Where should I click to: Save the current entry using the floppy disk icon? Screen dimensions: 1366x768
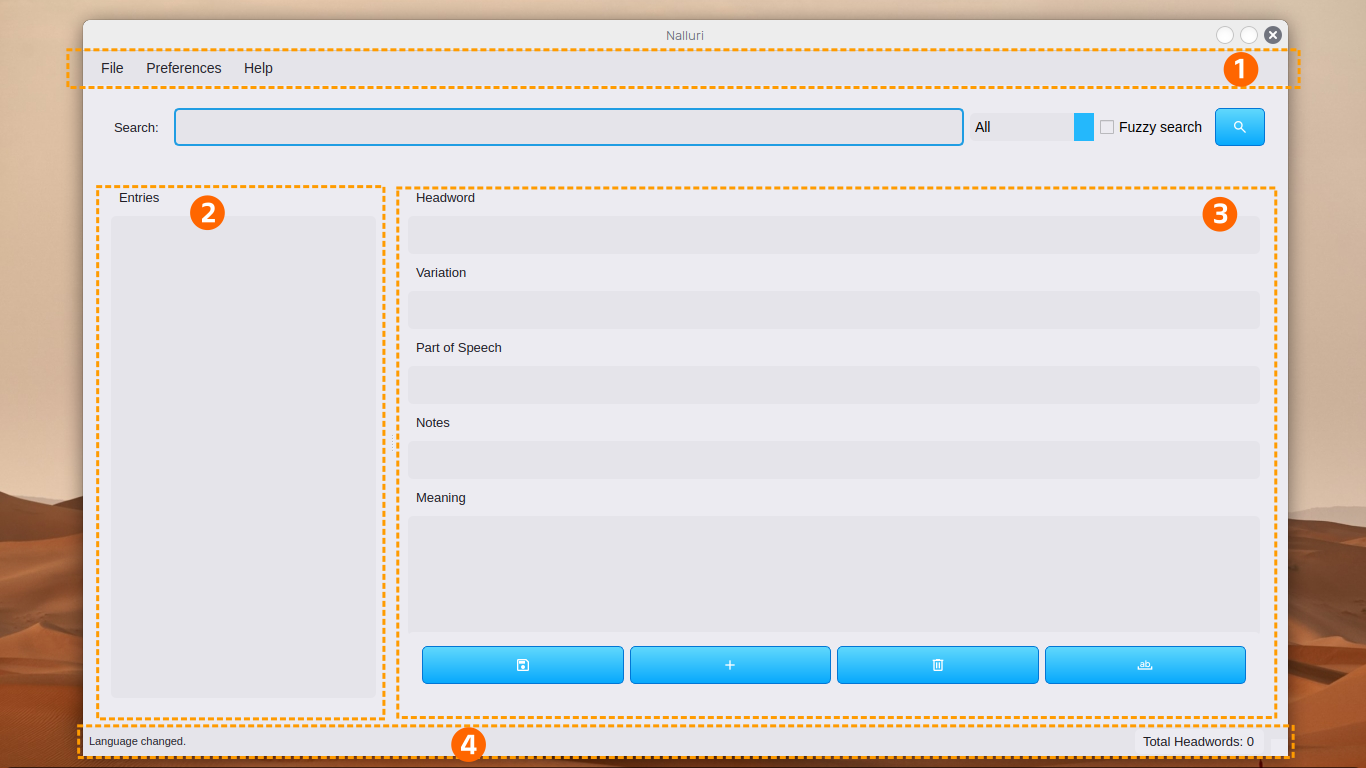tap(522, 665)
